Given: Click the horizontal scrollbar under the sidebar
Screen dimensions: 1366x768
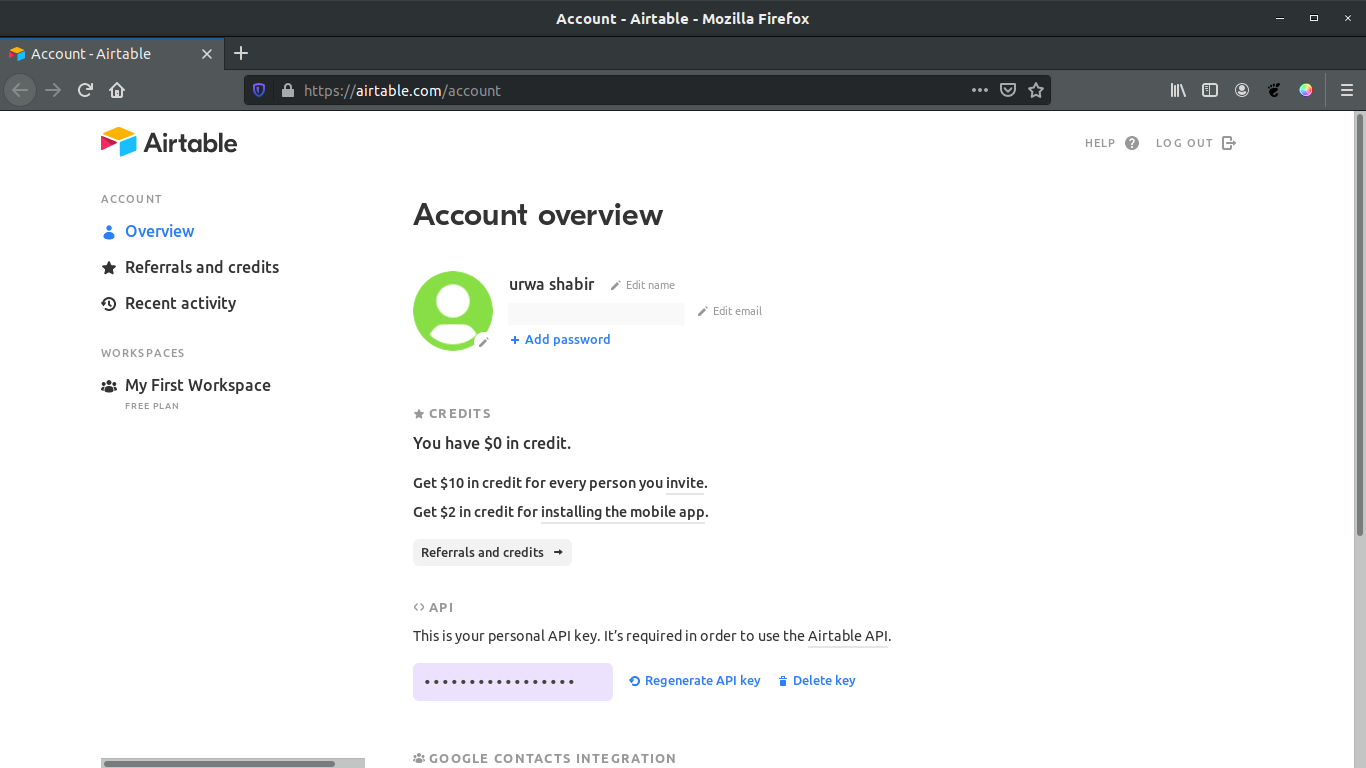Looking at the screenshot, I should (219, 763).
